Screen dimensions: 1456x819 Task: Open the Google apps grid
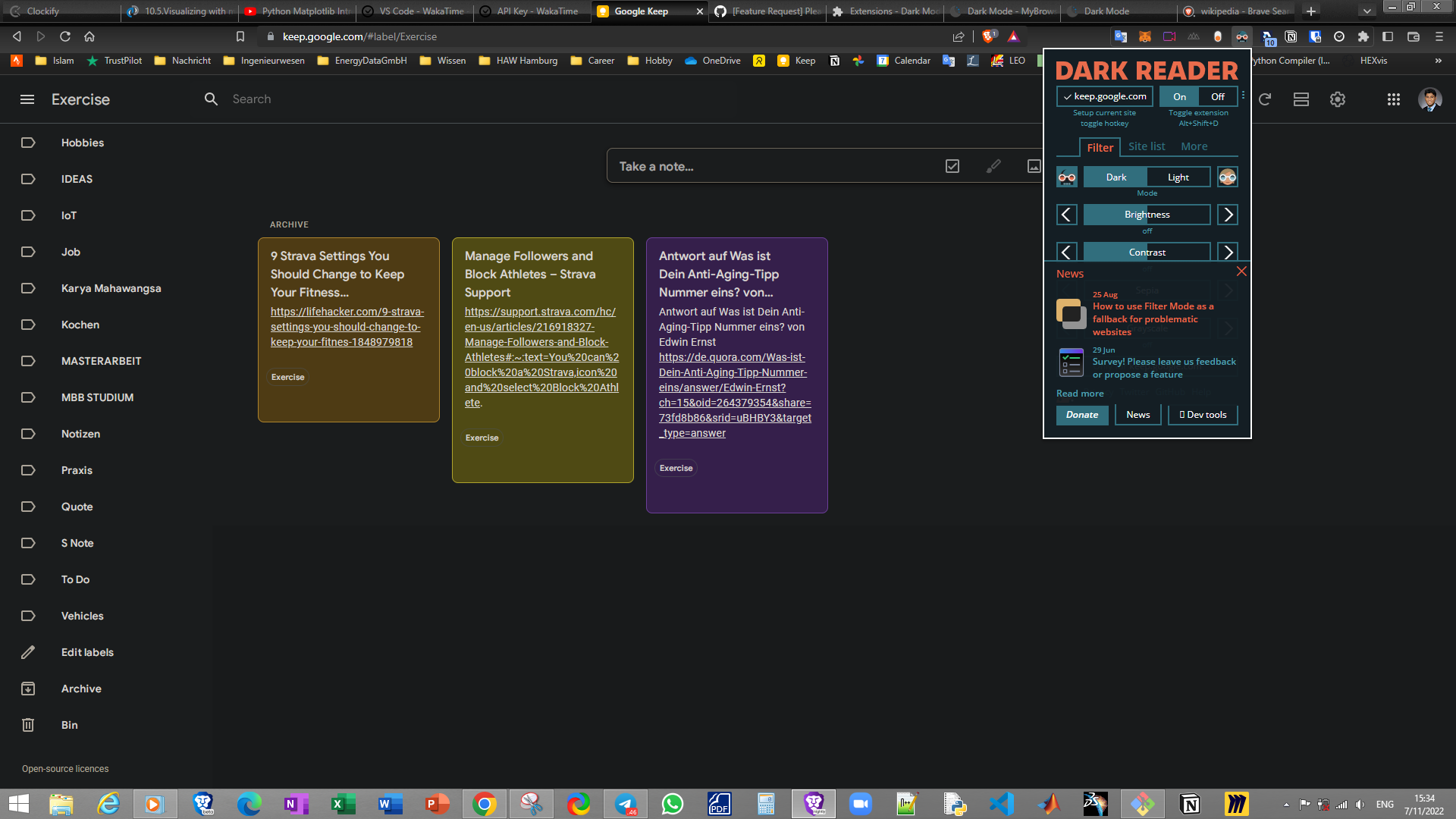click(1394, 99)
